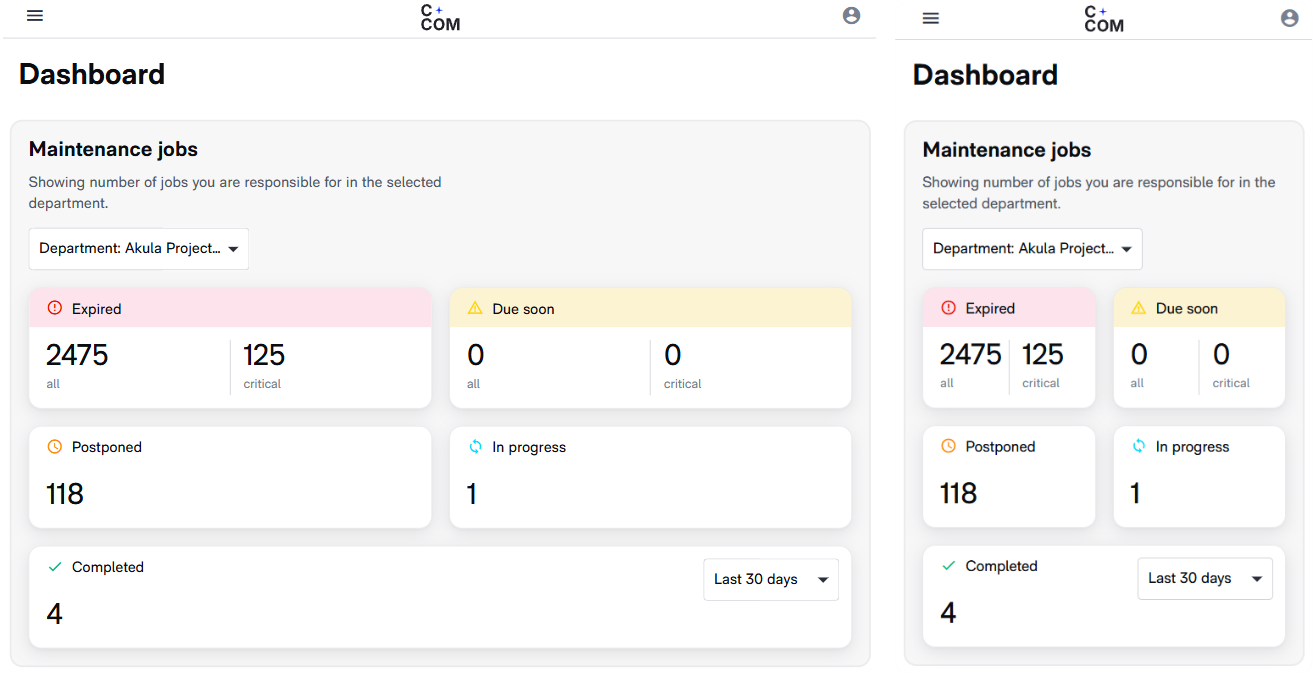Click the Postponed clock icon in the narrow dashboard

click(949, 446)
